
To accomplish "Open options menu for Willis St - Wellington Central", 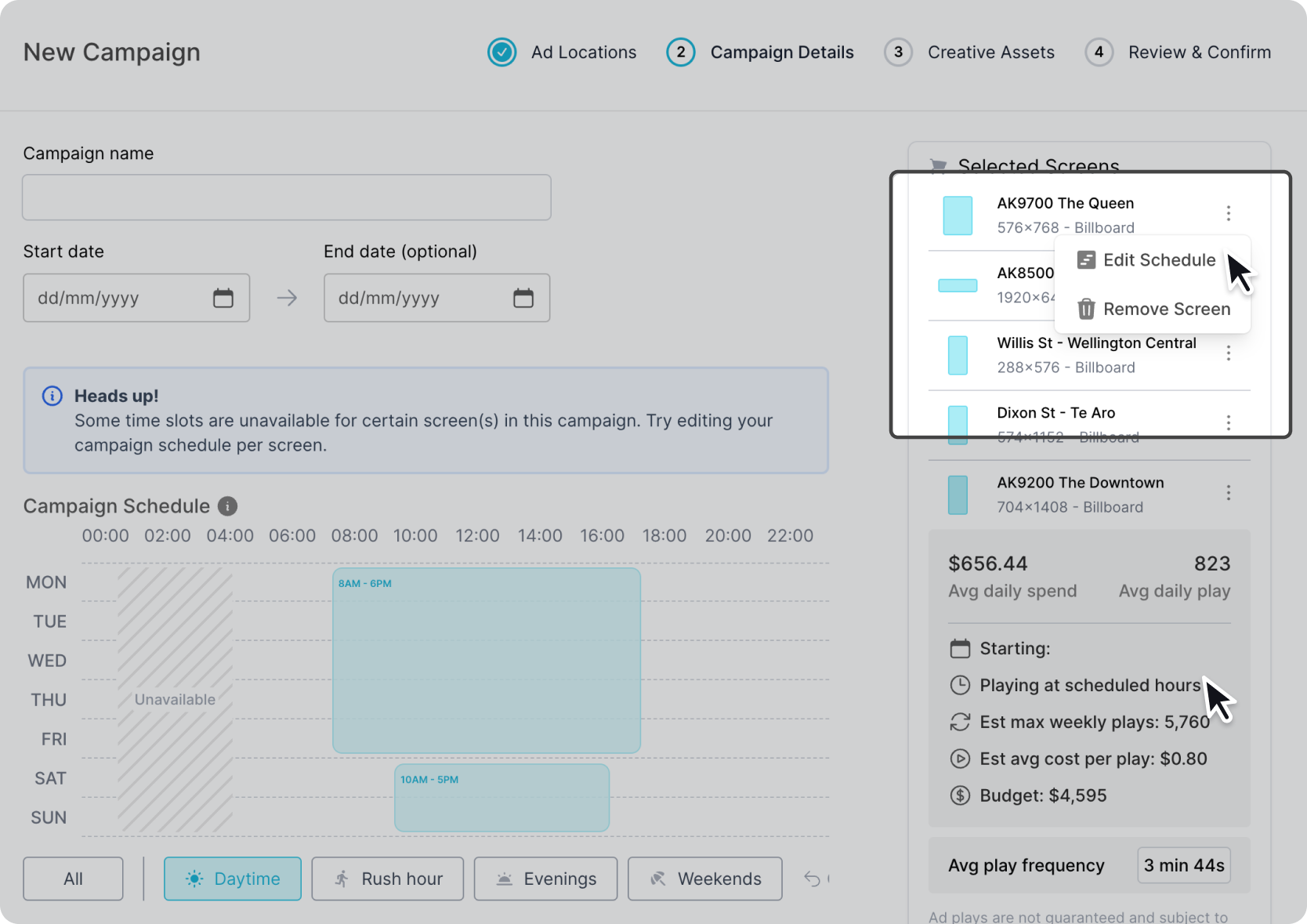I will point(1229,353).
